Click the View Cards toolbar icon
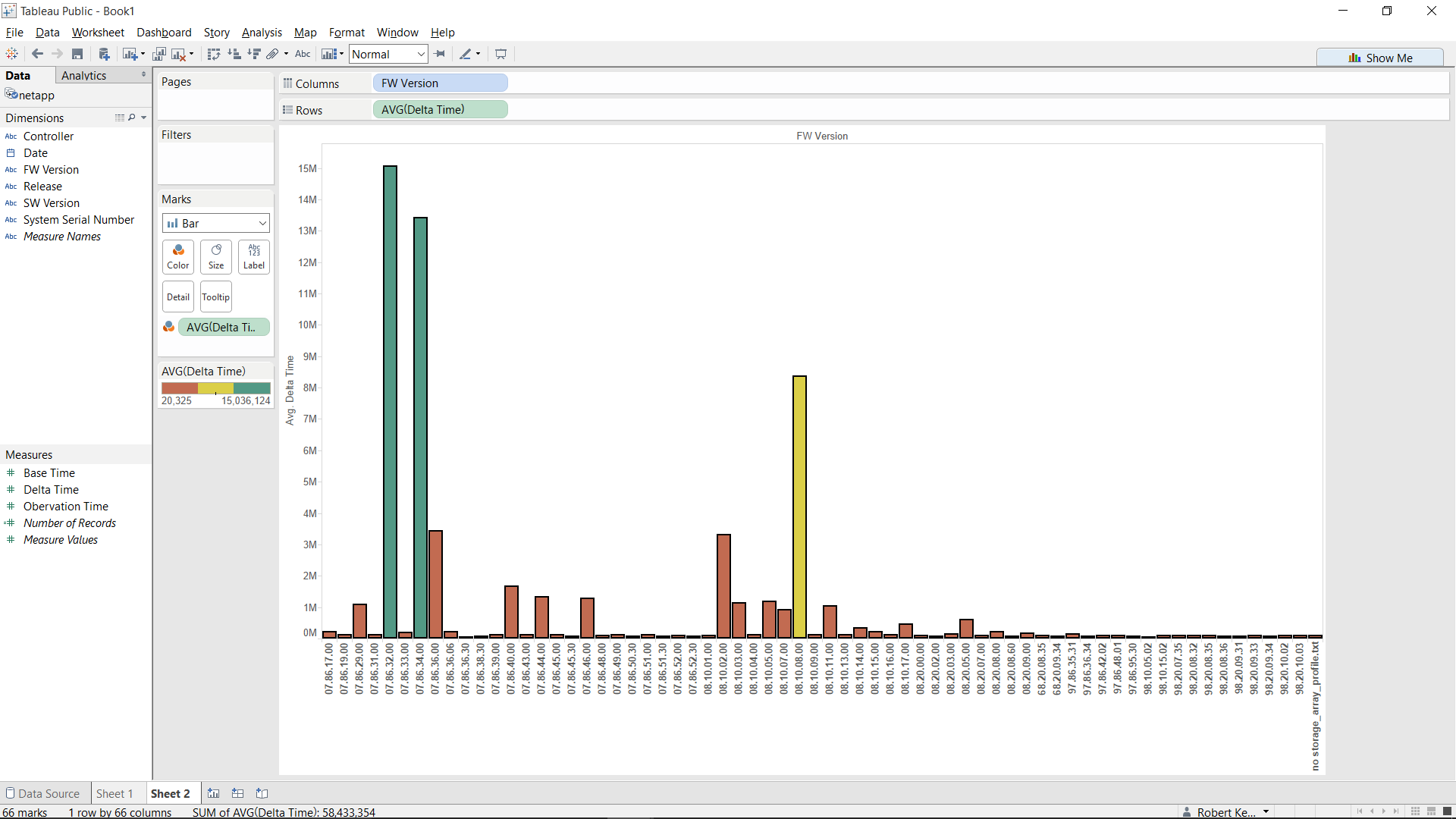This screenshot has height=819, width=1456. (x=328, y=54)
